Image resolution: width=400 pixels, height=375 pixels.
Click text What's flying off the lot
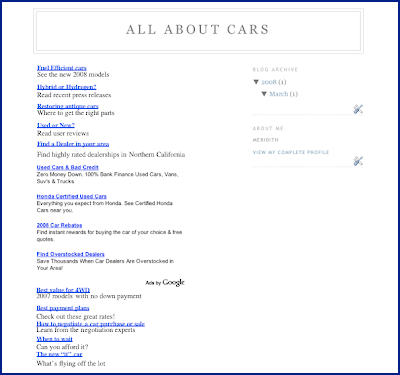(x=71, y=364)
